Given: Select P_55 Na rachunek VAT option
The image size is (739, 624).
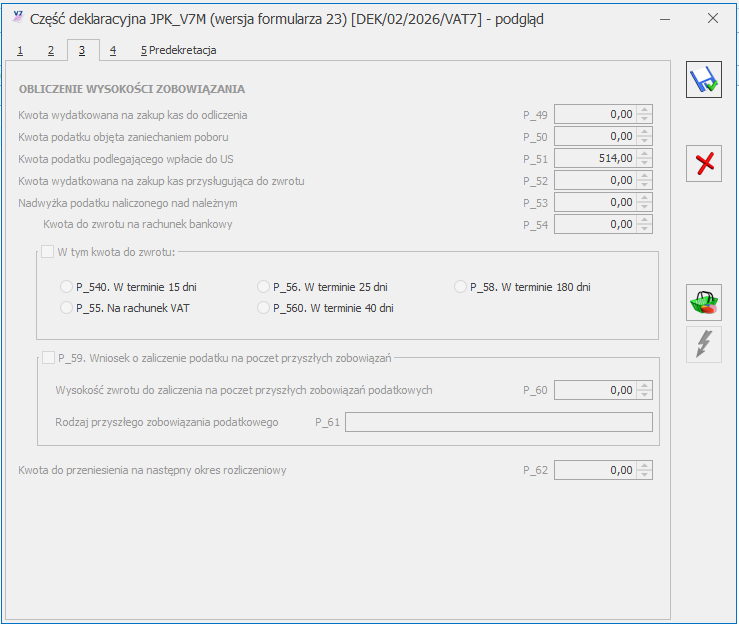Looking at the screenshot, I should 67,308.
